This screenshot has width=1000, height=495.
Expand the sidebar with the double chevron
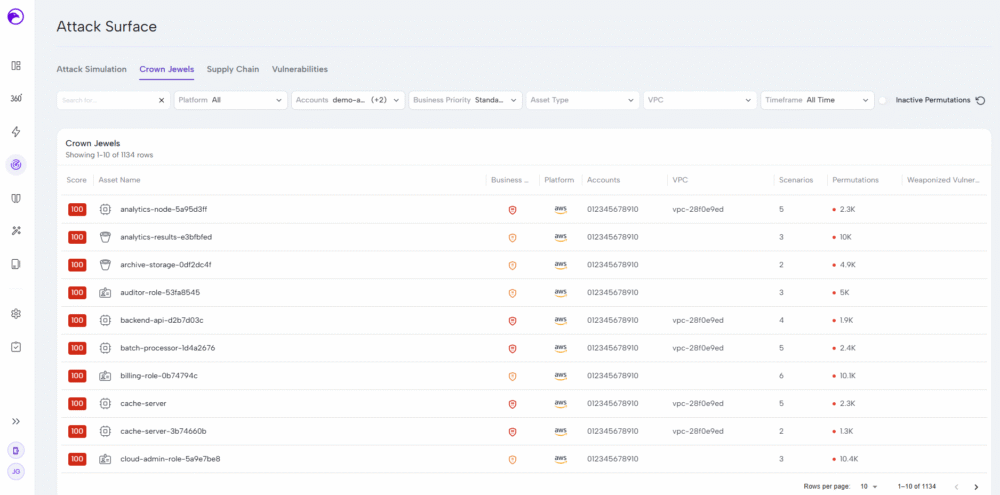click(16, 421)
